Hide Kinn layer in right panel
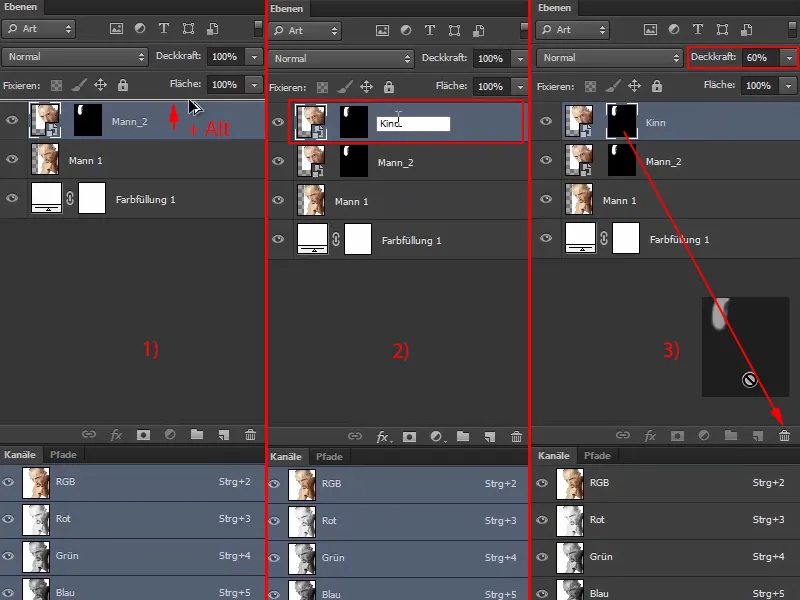800x600 pixels. [x=546, y=121]
